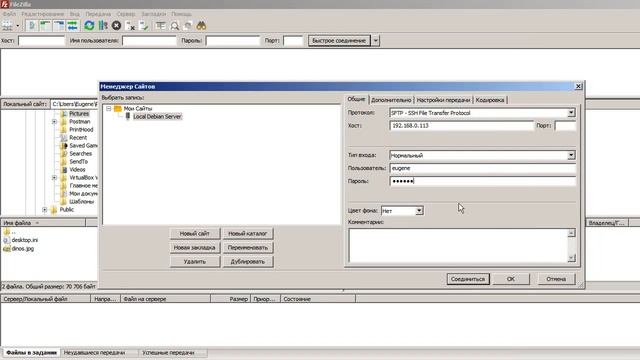Switch to the Общие tab
This screenshot has width=640, height=360.
(356, 99)
